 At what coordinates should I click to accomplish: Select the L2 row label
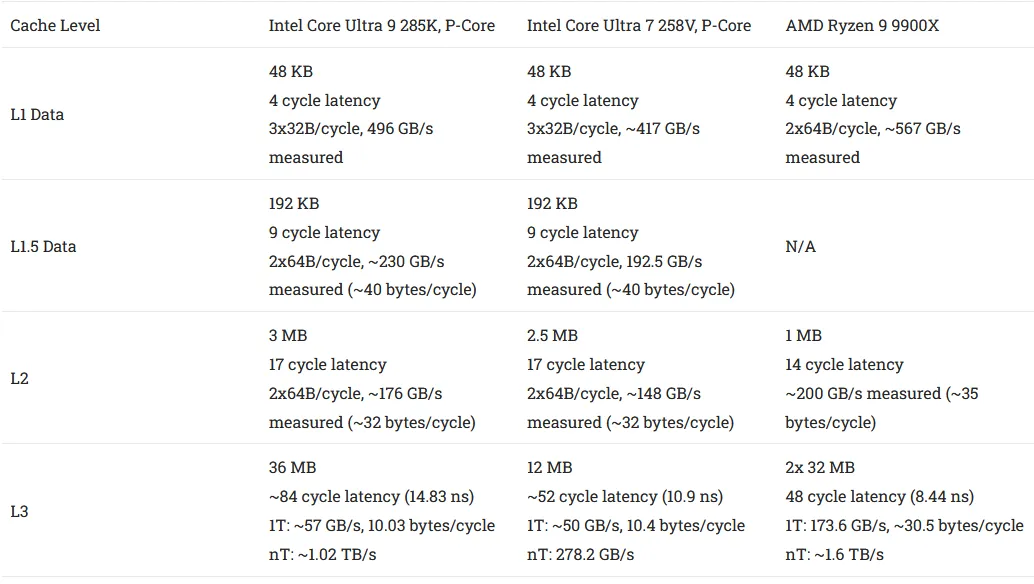(x=19, y=378)
